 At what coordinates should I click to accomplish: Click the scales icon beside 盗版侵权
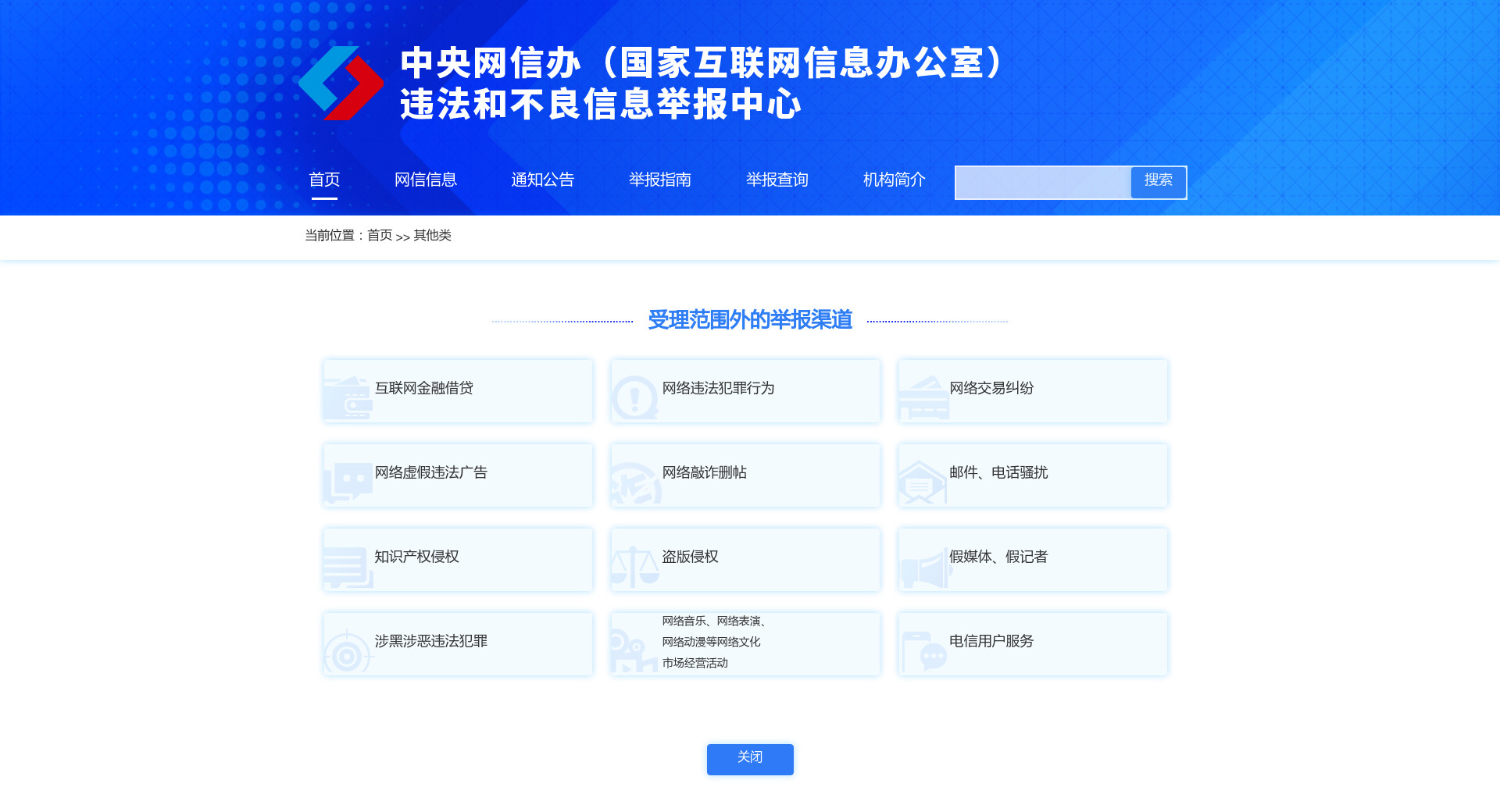pyautogui.click(x=635, y=567)
